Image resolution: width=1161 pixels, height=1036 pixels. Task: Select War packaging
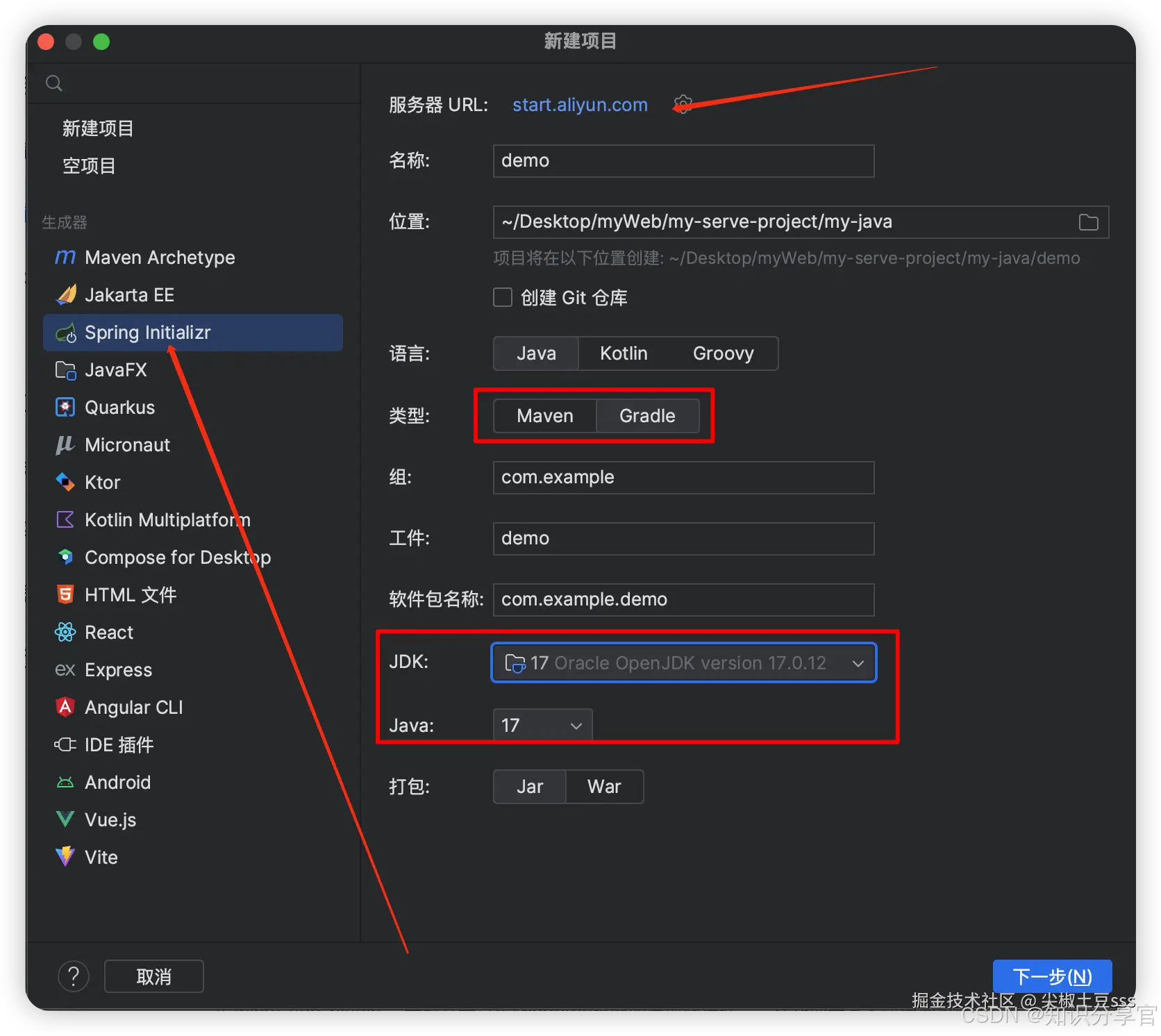(x=604, y=787)
